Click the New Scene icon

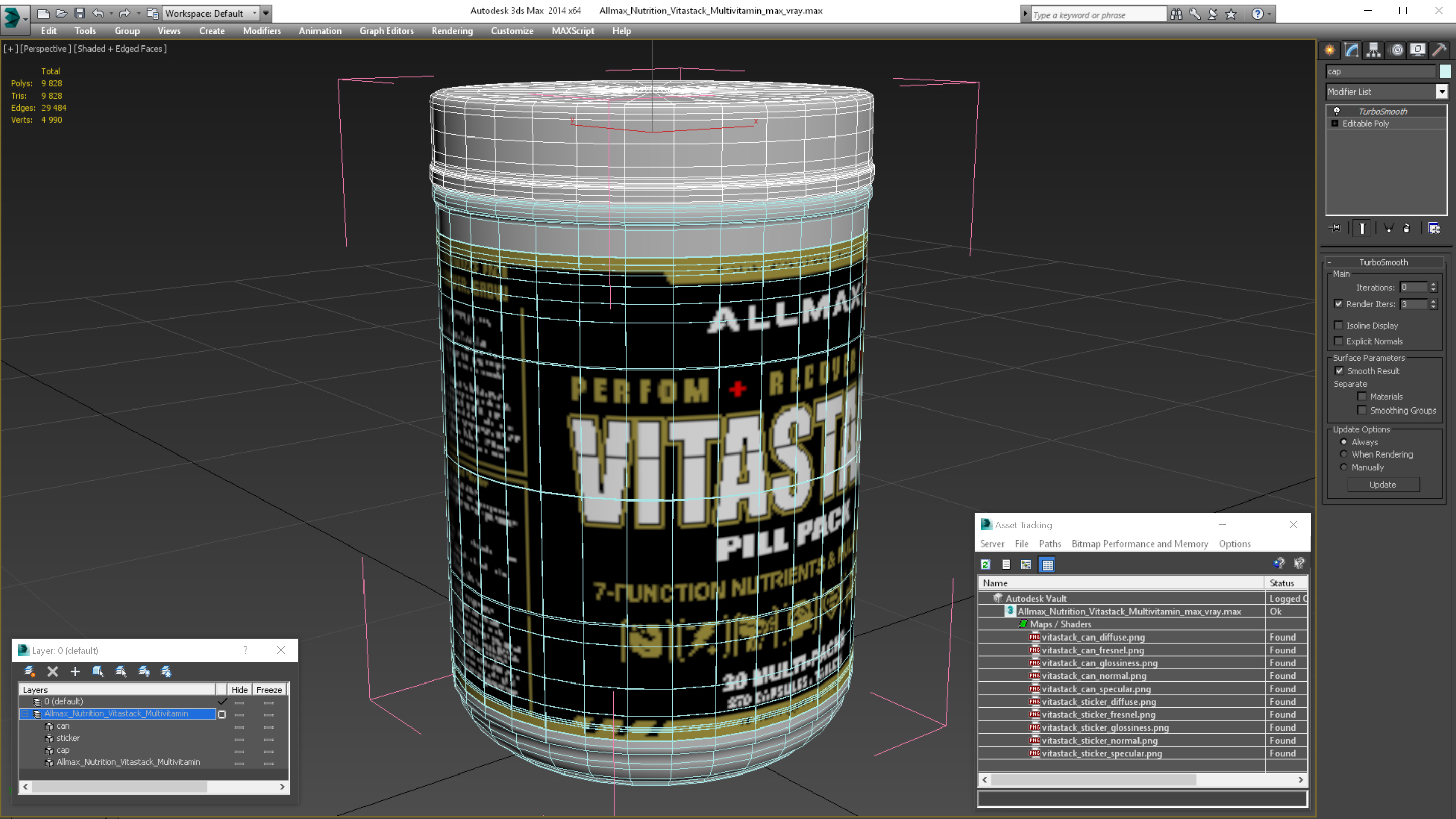click(43, 13)
